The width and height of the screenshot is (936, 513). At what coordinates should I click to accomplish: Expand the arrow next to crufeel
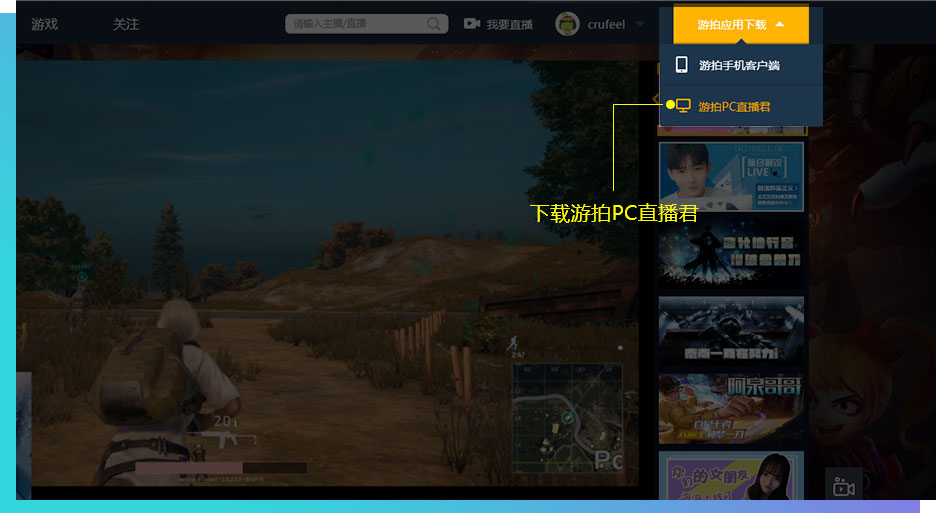[640, 24]
